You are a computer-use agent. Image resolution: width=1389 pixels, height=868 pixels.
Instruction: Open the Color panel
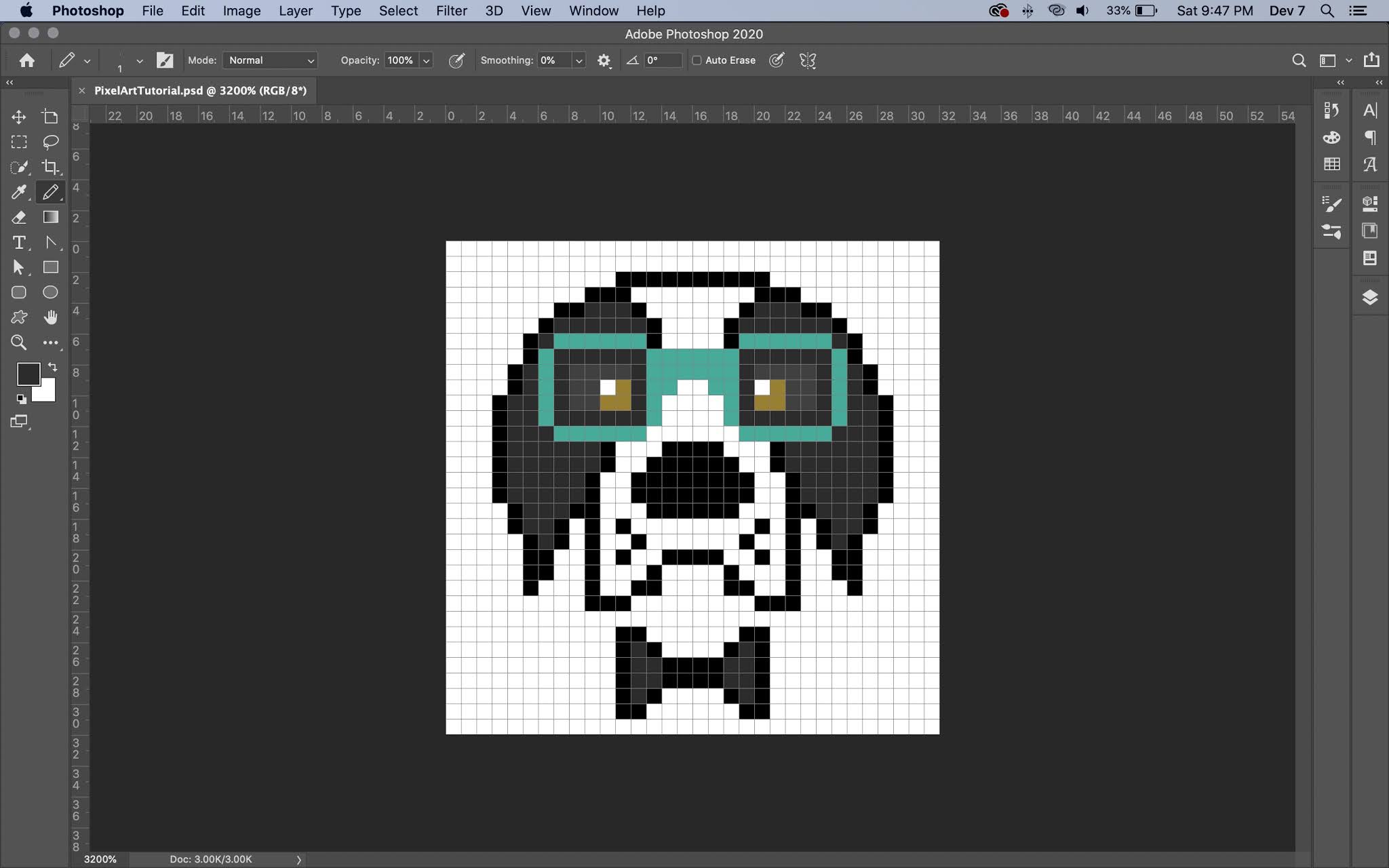coord(1331,138)
